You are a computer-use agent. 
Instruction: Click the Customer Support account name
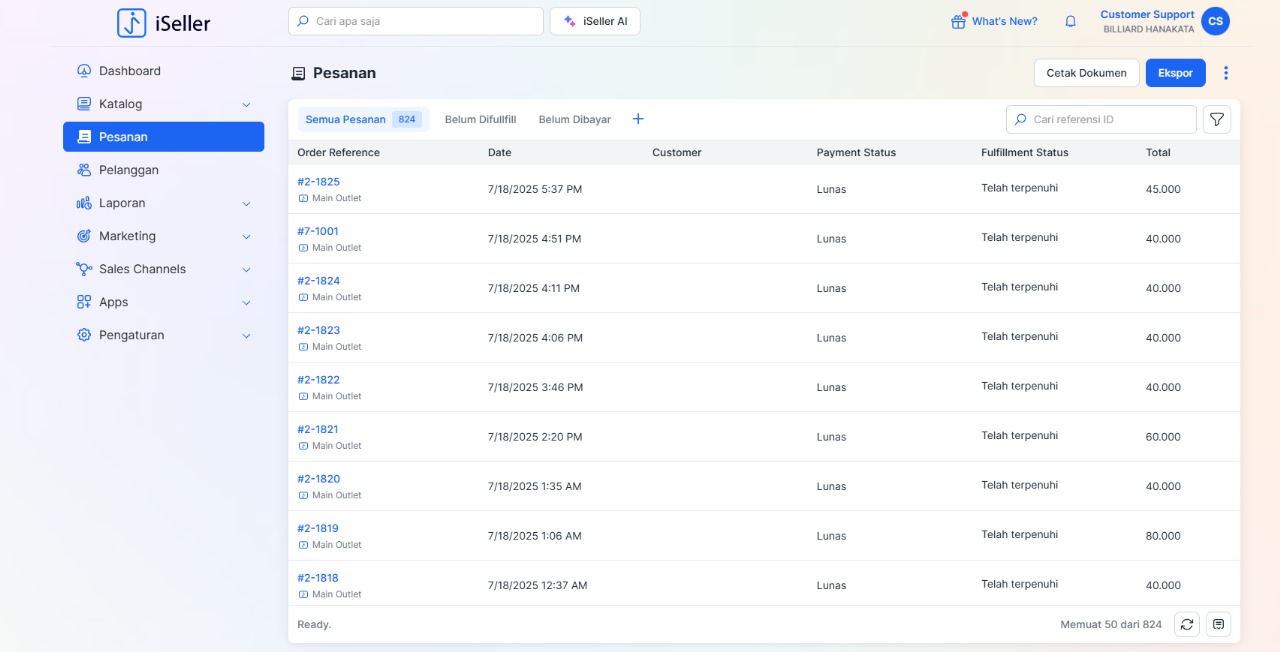(x=1147, y=15)
